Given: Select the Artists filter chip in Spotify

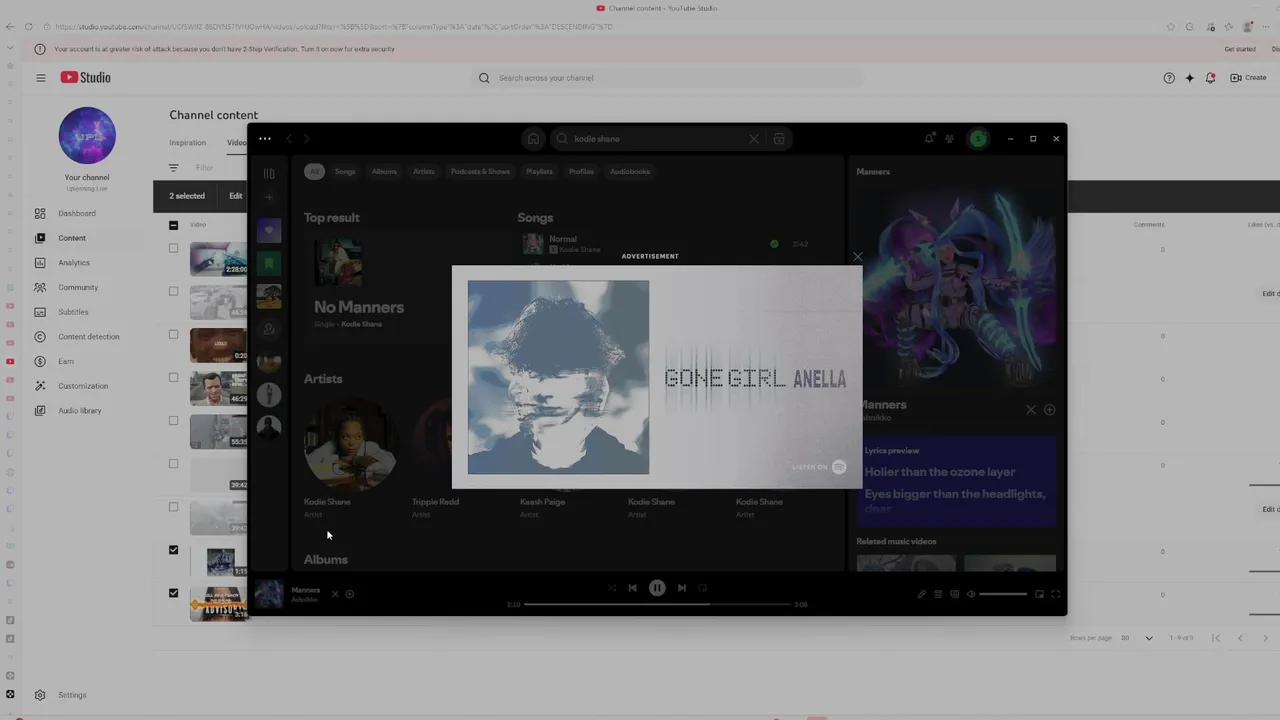Looking at the screenshot, I should 424,172.
